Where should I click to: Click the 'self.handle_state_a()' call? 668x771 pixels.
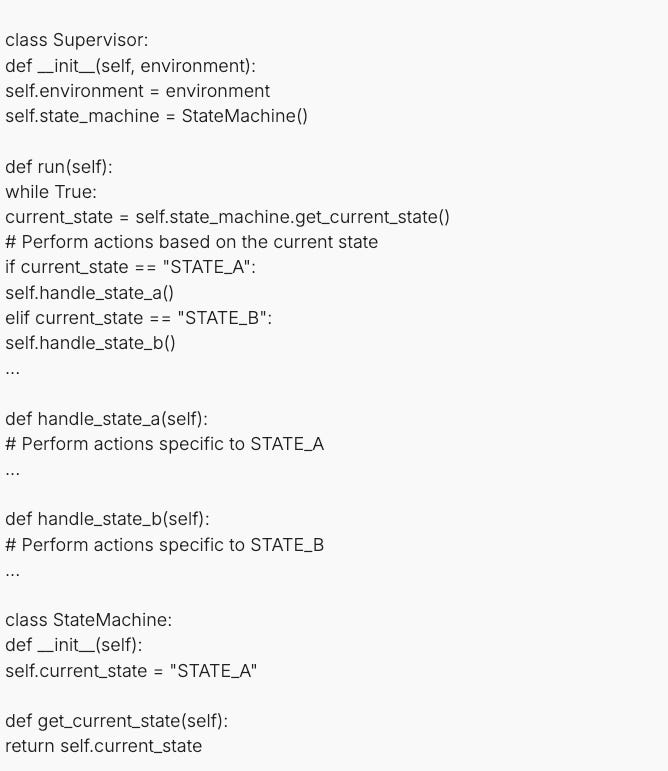coord(89,293)
